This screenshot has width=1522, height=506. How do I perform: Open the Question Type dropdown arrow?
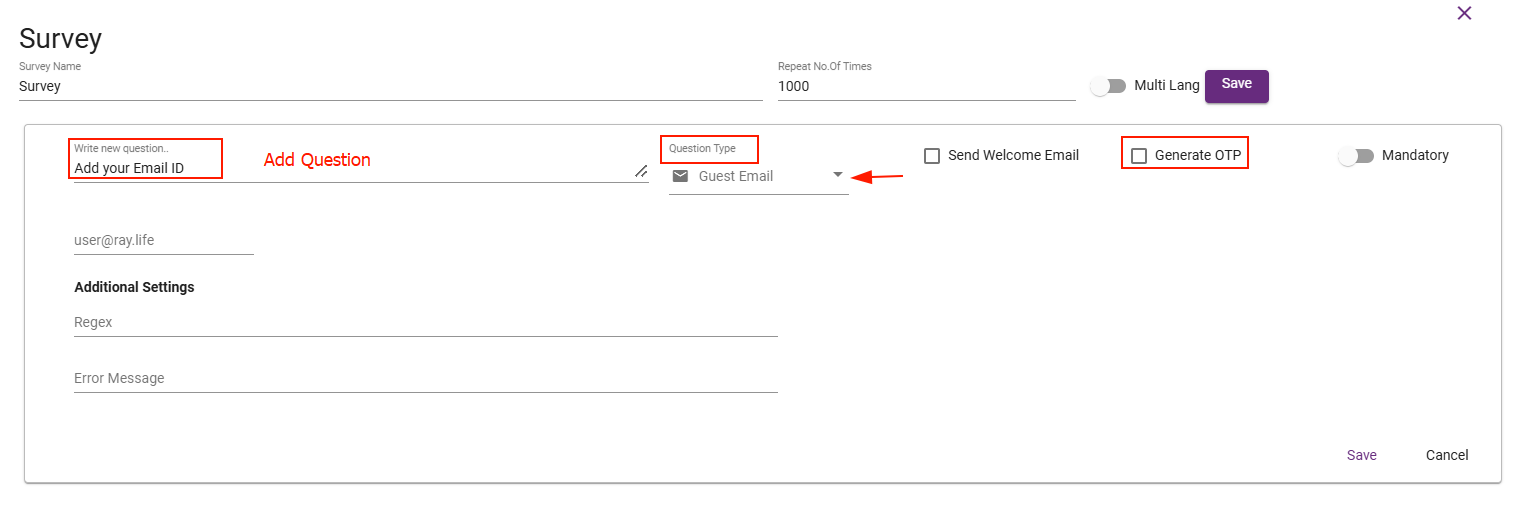[838, 175]
